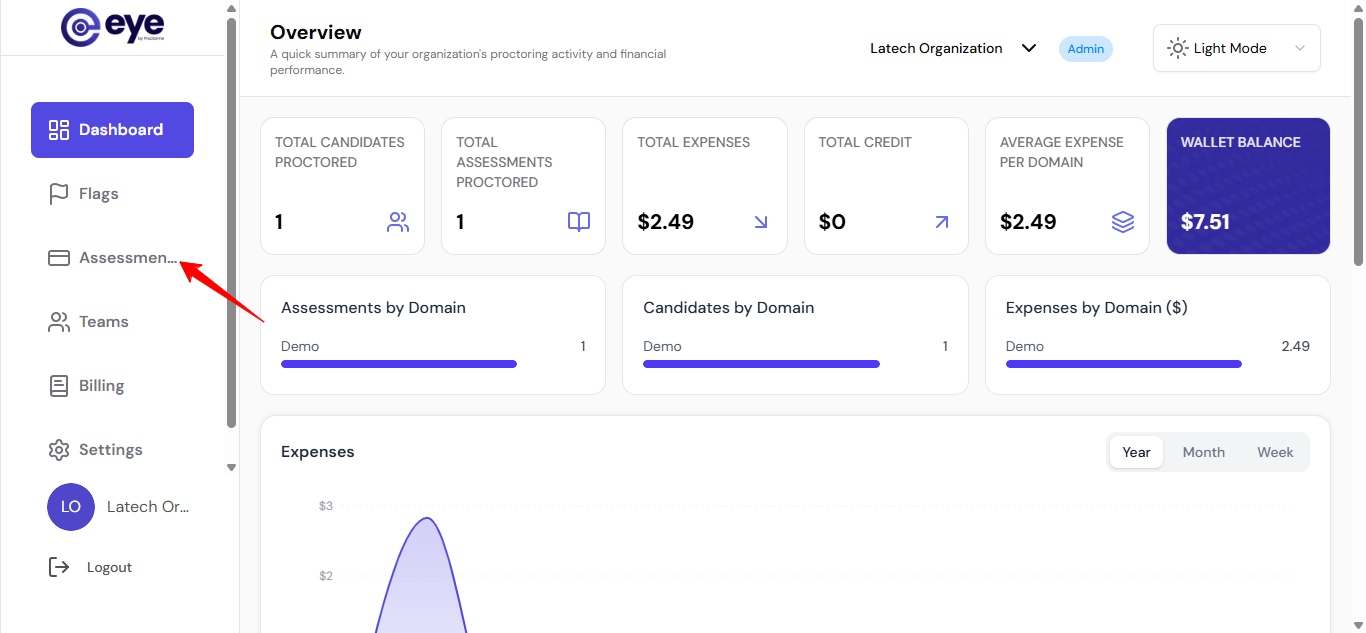
Task: Select the Year tab in Expenses
Action: (1136, 452)
